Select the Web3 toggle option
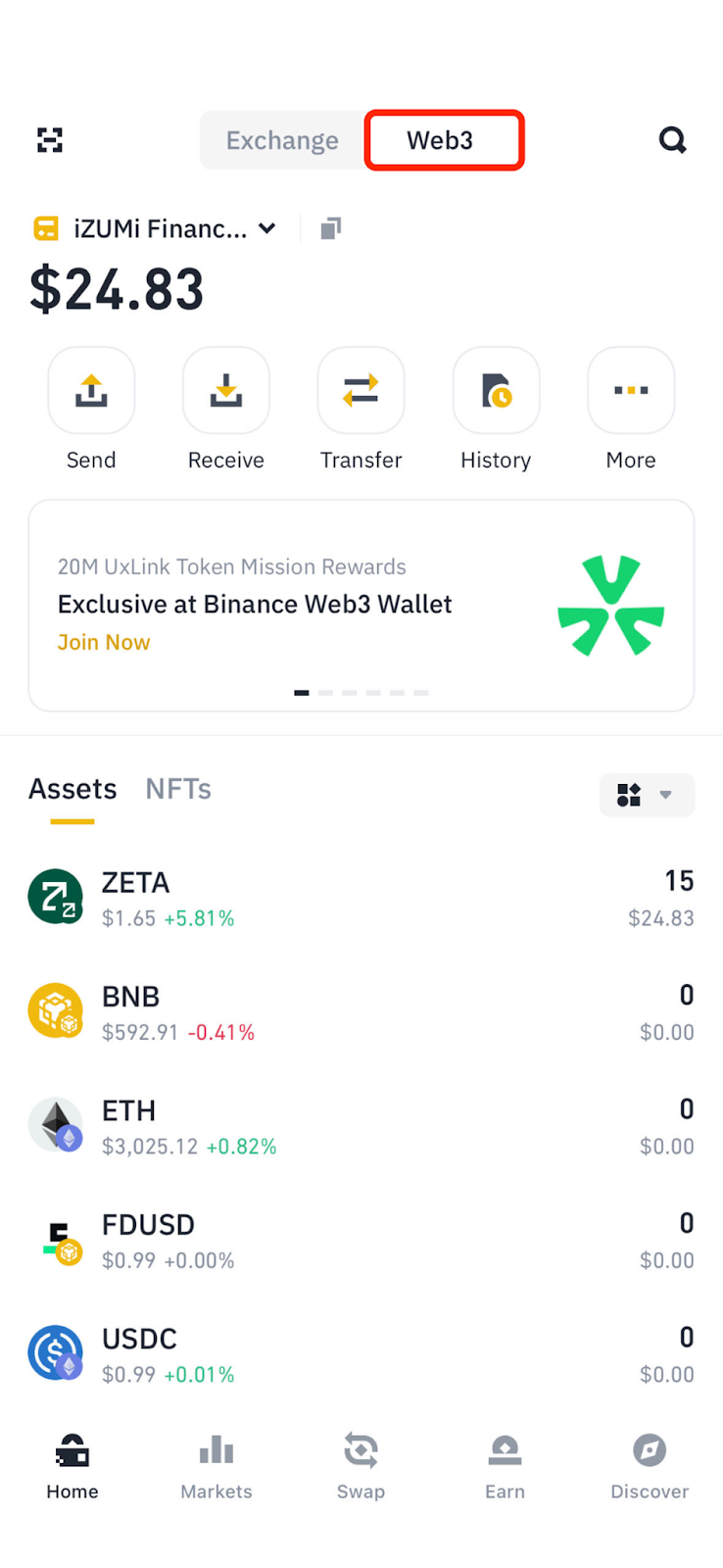This screenshot has height=1568, width=723. pyautogui.click(x=444, y=140)
